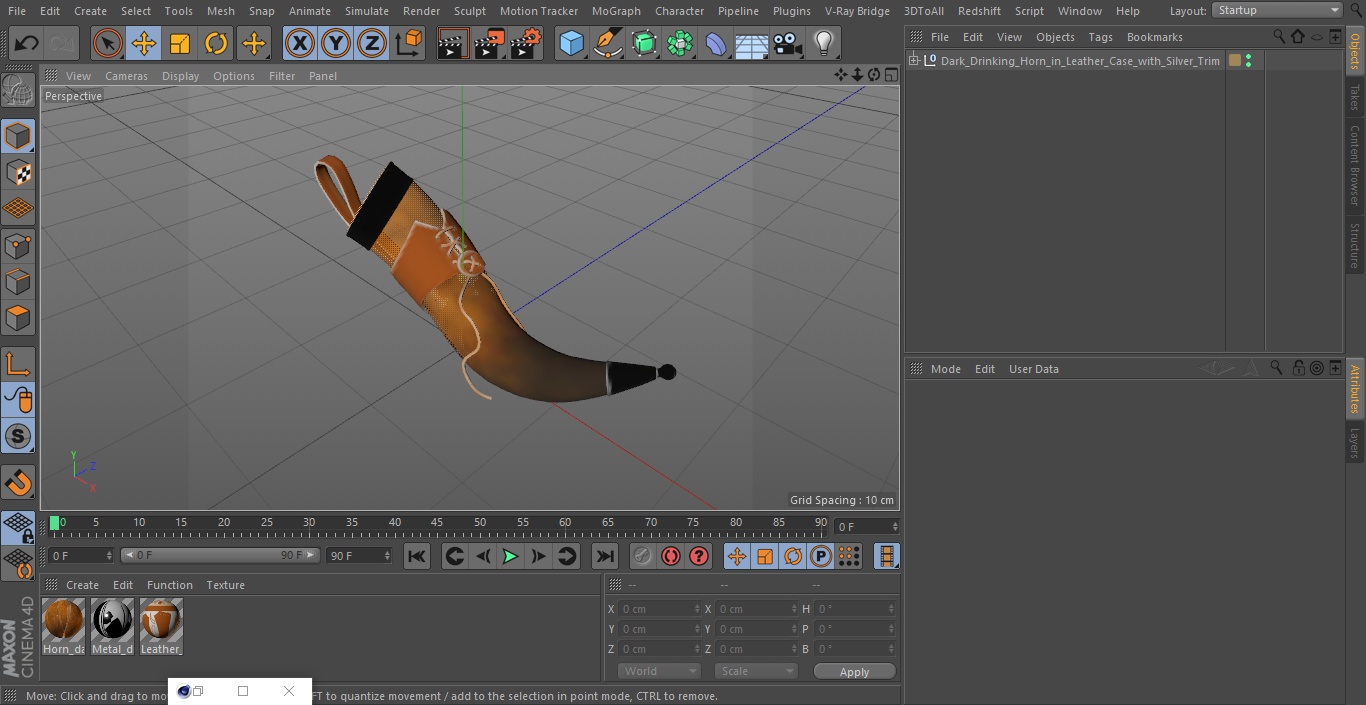Add a Light object
This screenshot has width=1366, height=705.
pos(823,43)
